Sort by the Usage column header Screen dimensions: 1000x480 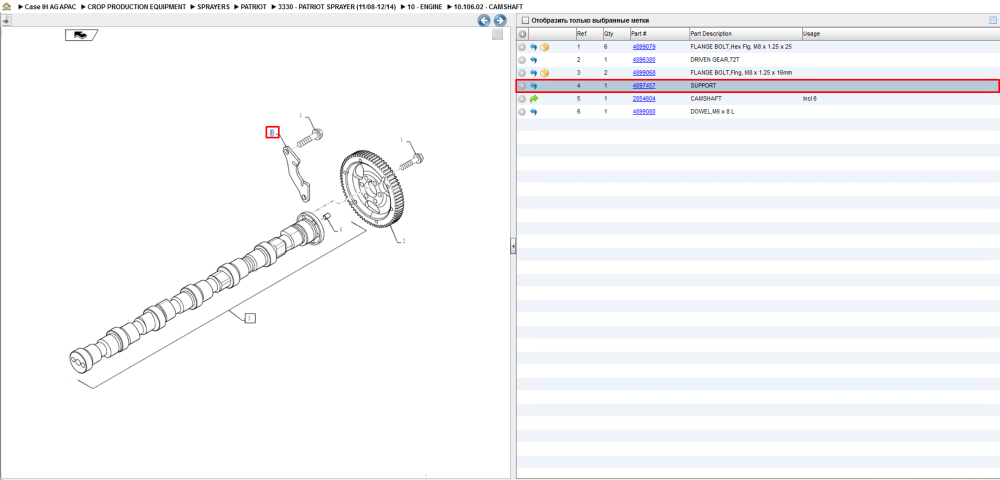[900, 34]
